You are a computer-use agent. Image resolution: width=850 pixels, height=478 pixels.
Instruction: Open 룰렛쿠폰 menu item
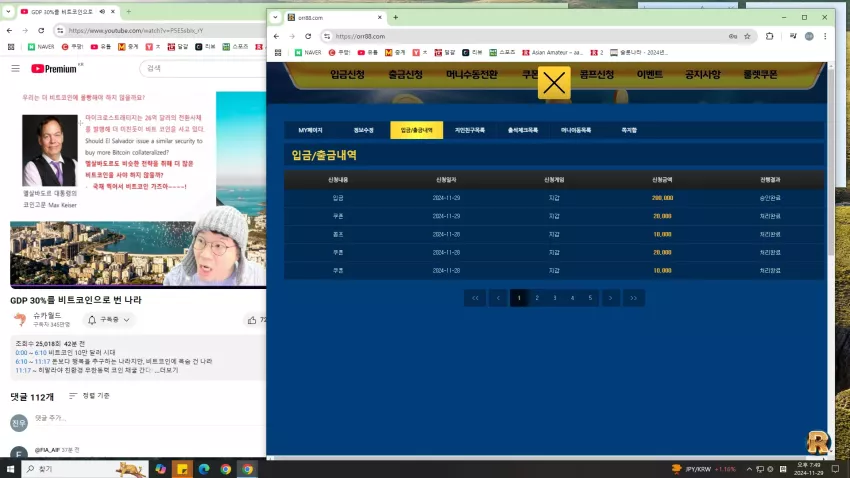(760, 74)
